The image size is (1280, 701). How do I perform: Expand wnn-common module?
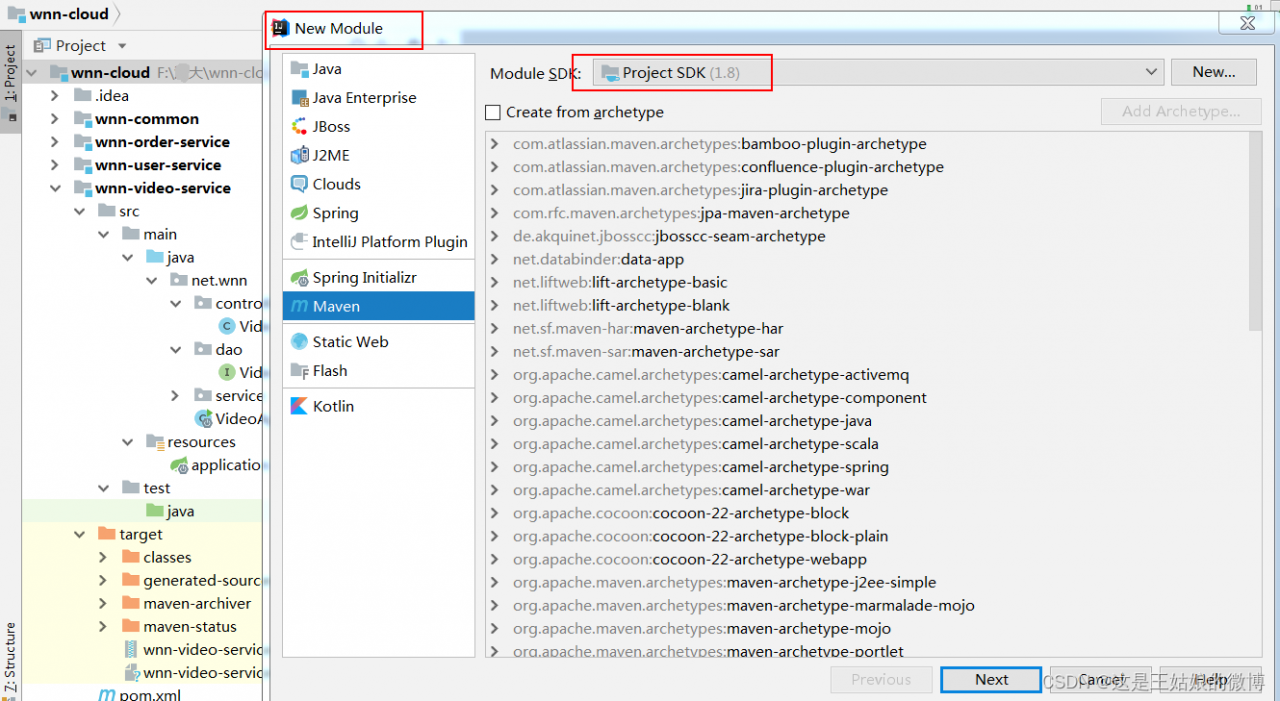(56, 119)
